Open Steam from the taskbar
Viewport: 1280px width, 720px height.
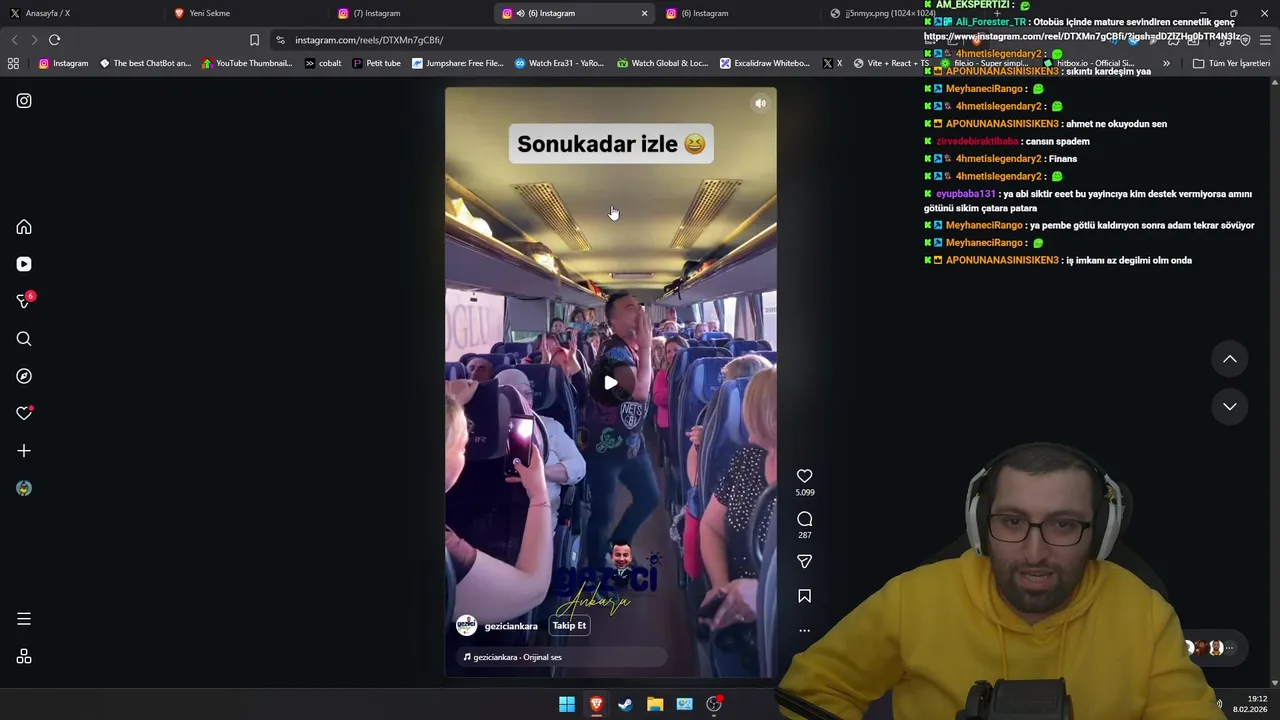point(625,704)
